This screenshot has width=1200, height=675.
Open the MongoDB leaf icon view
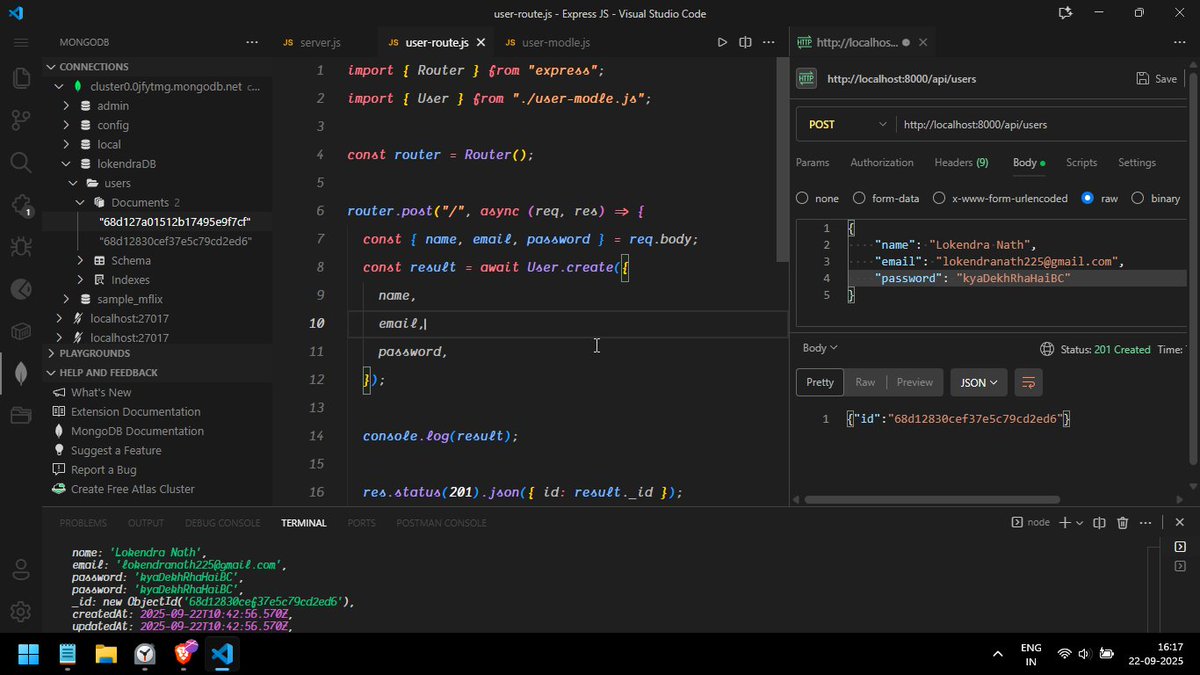point(20,372)
